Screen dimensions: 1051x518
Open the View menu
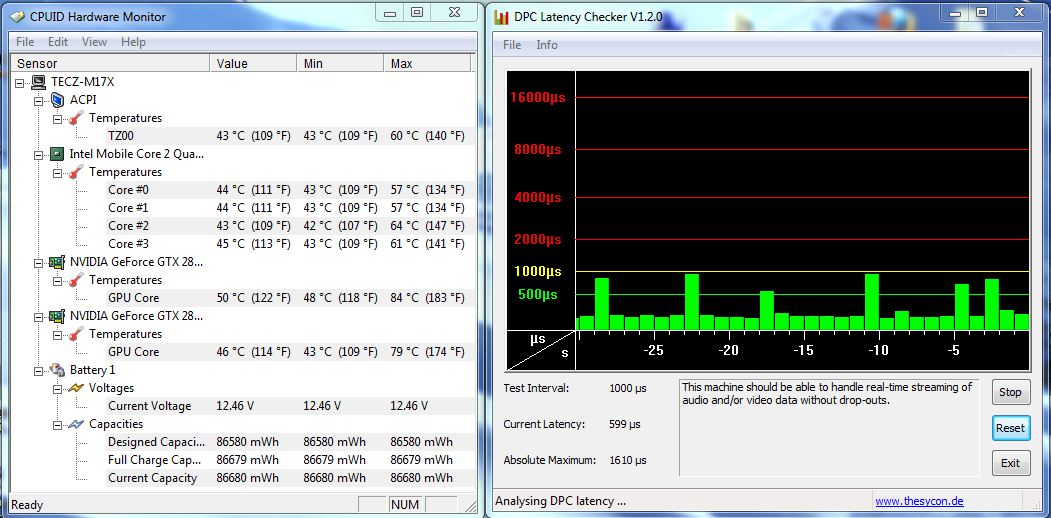[95, 42]
